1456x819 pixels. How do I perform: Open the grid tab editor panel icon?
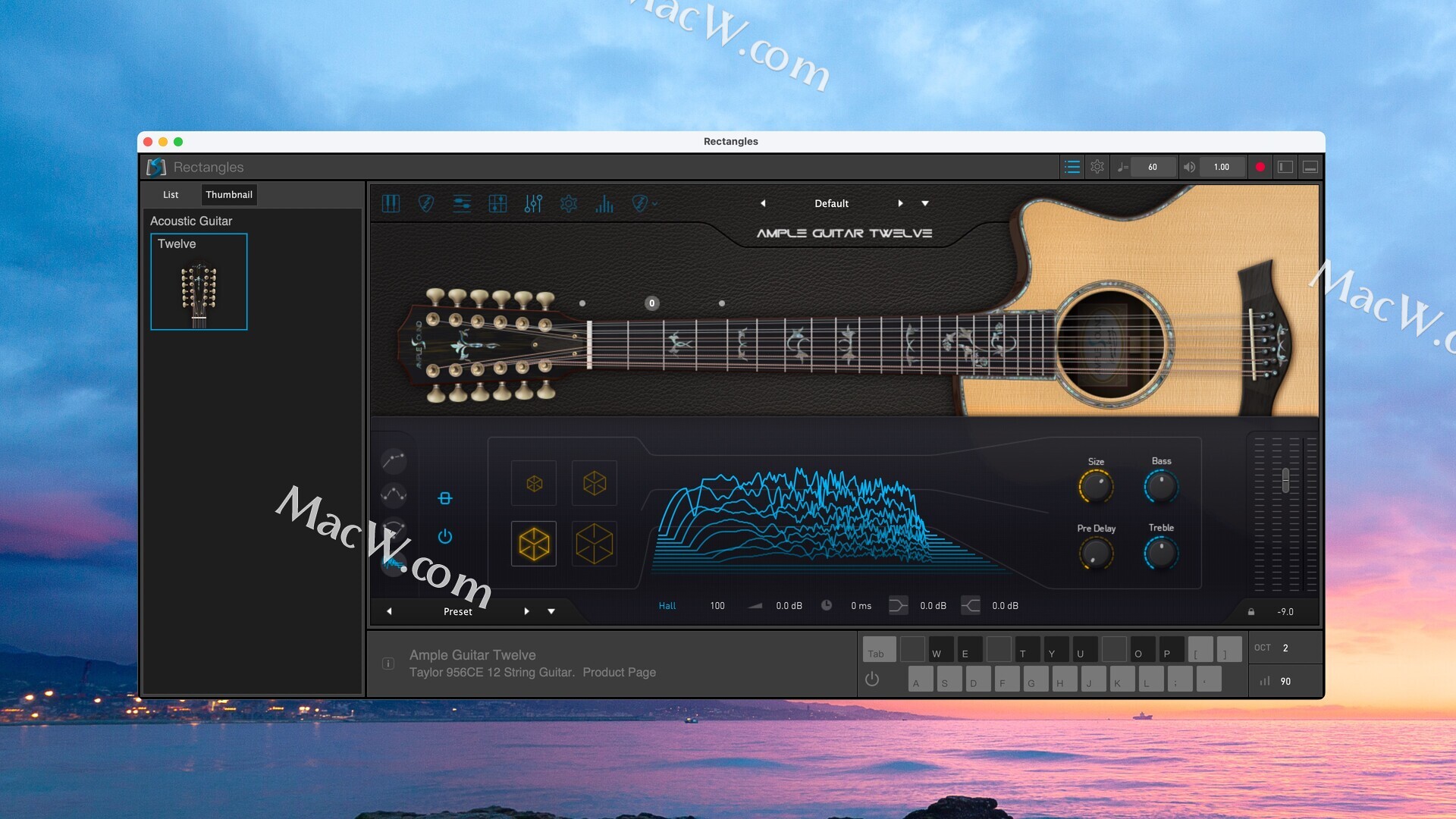point(497,203)
